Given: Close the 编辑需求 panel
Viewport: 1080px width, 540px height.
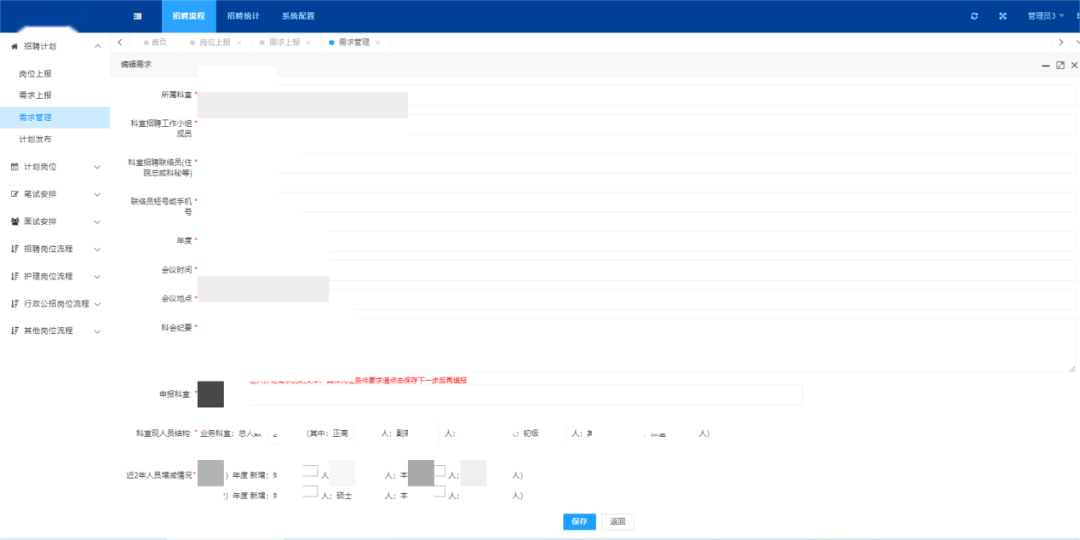Looking at the screenshot, I should [x=1074, y=65].
